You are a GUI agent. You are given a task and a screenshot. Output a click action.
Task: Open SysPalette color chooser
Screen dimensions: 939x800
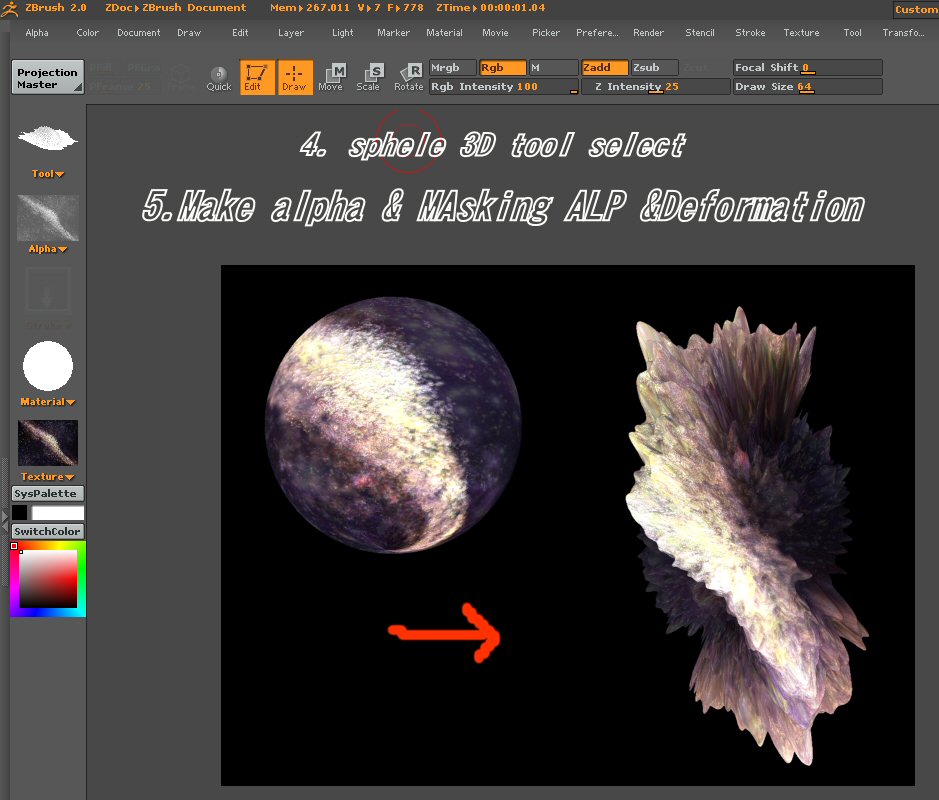click(x=47, y=493)
